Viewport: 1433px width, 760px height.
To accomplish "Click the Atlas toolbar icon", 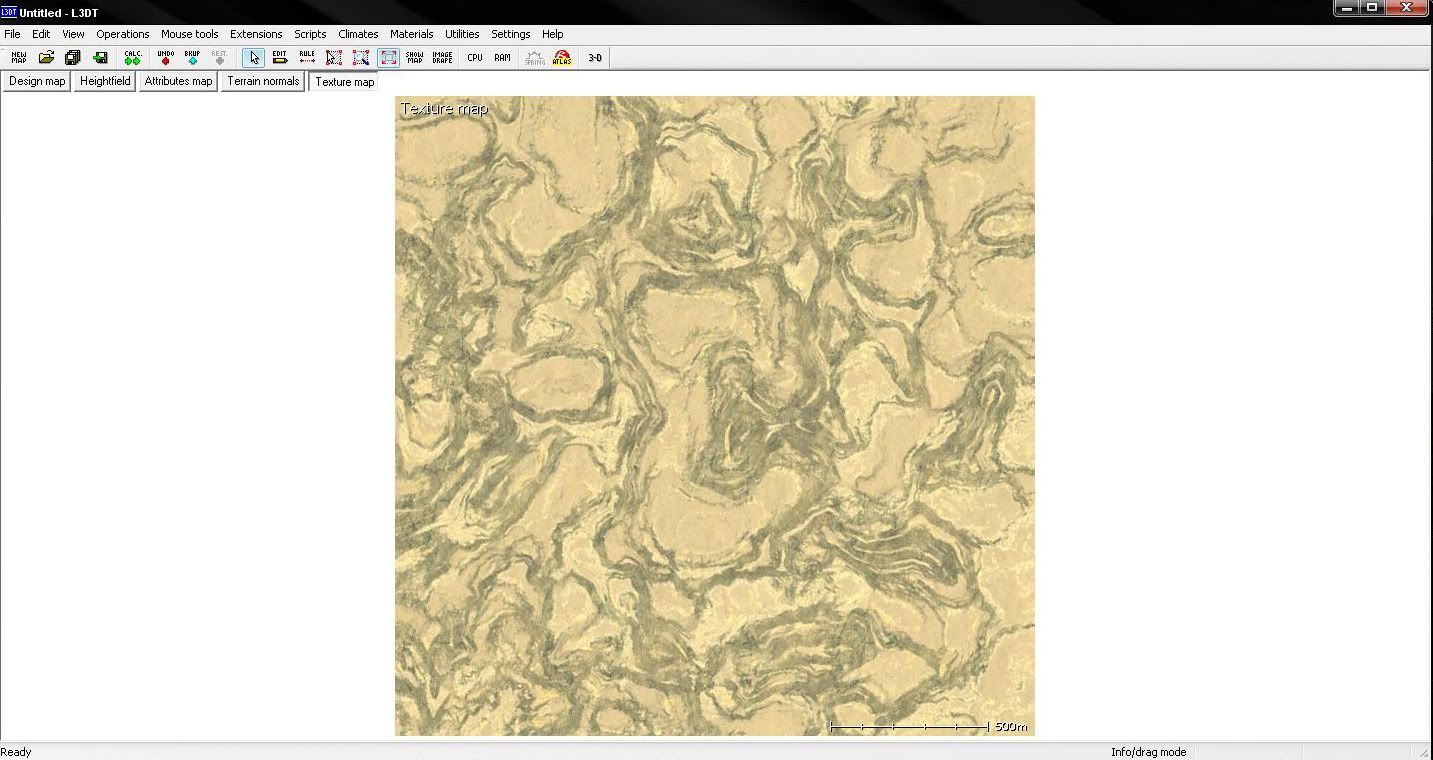I will [562, 58].
